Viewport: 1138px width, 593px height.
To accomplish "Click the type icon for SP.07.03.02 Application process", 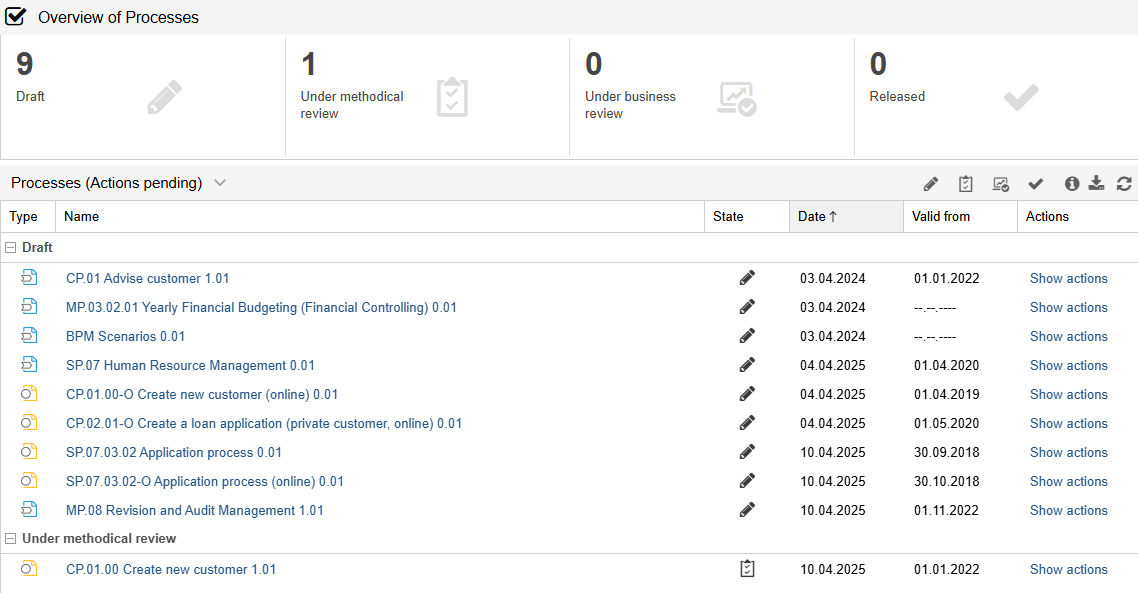I will coord(29,452).
